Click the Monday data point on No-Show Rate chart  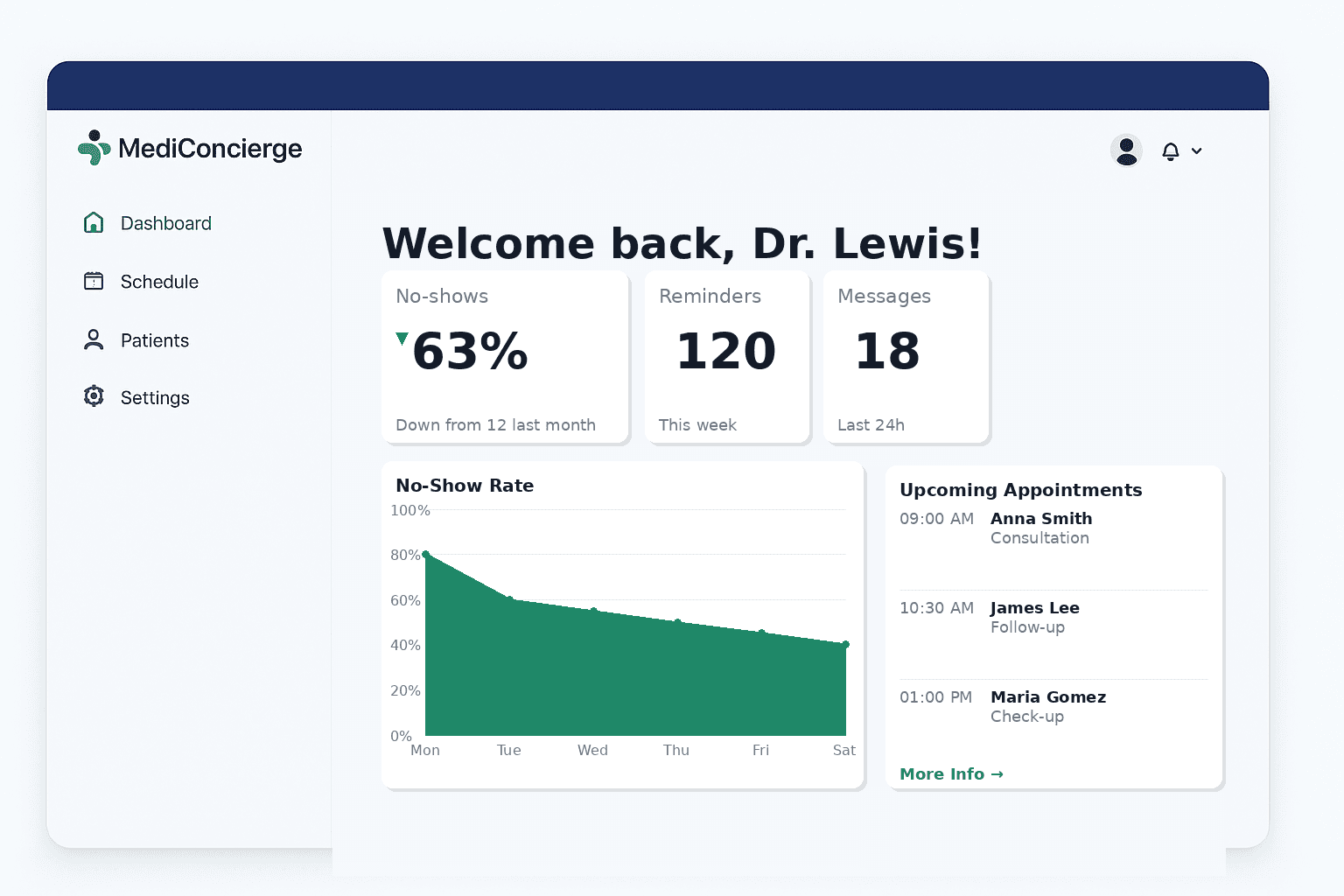[426, 554]
